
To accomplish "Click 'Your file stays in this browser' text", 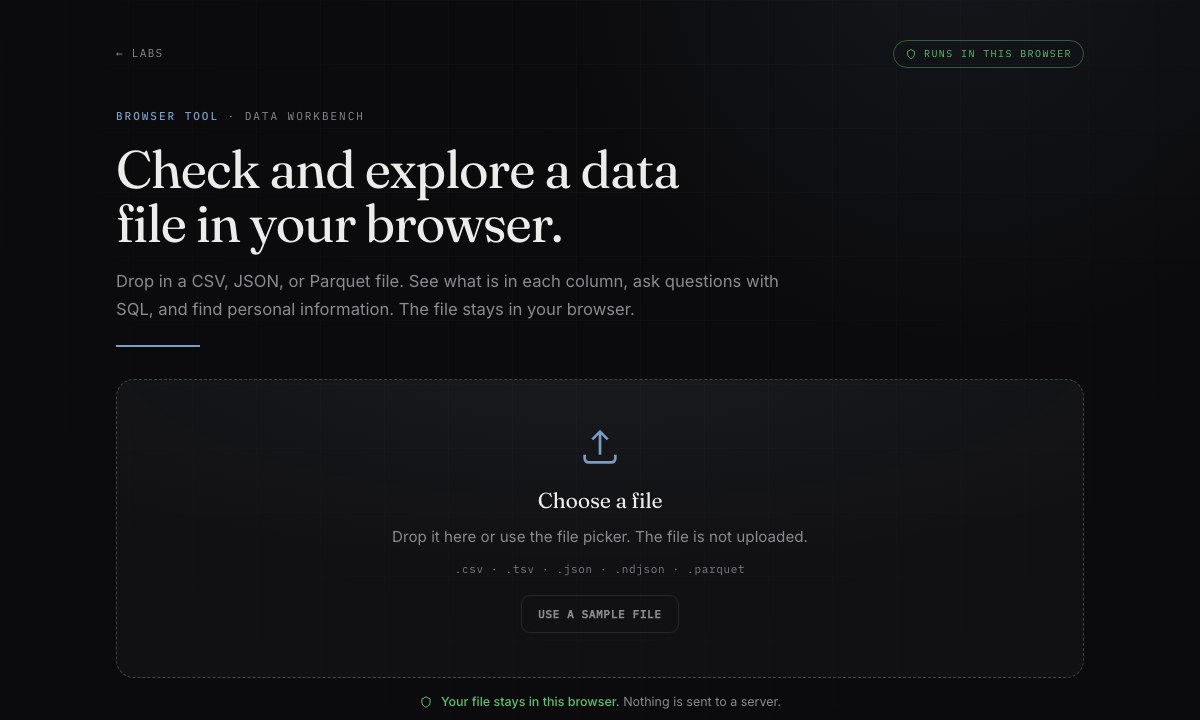I will [530, 702].
